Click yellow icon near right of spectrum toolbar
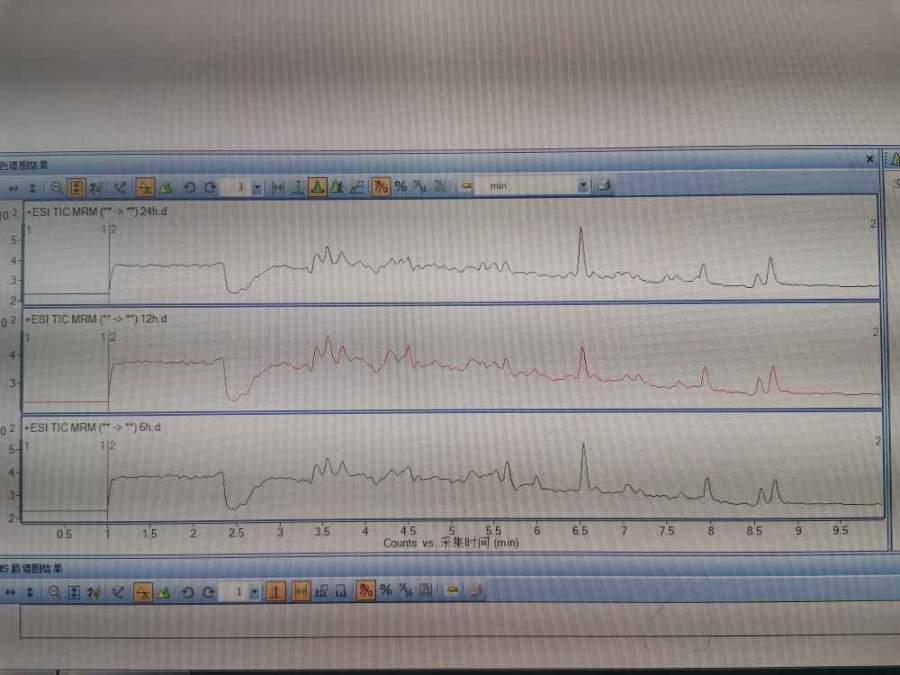This screenshot has height=675, width=900. point(452,589)
